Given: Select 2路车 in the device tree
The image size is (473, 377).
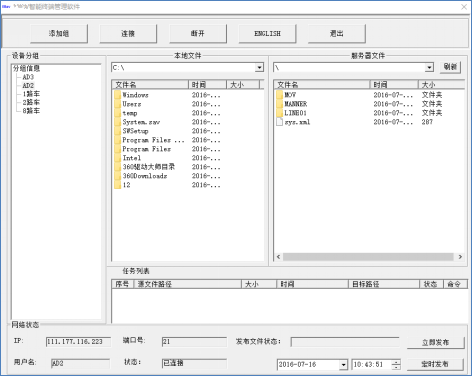Looking at the screenshot, I should tap(31, 102).
